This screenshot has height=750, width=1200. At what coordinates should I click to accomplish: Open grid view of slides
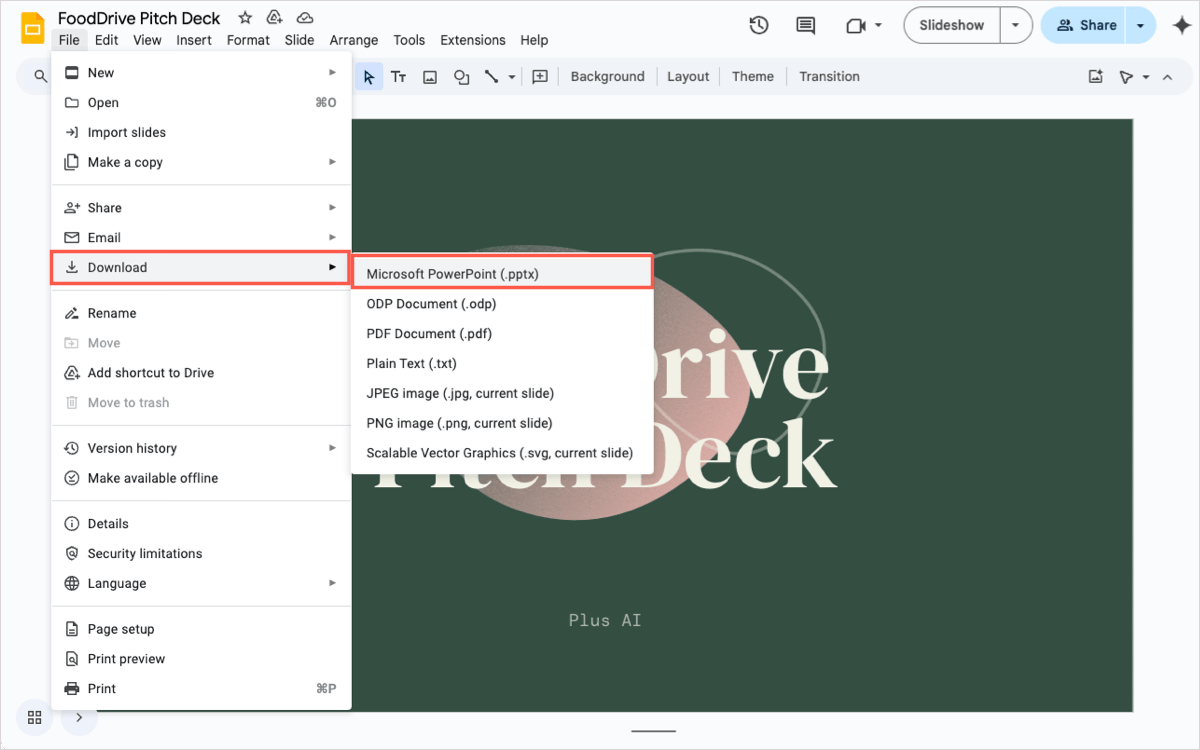(x=34, y=717)
